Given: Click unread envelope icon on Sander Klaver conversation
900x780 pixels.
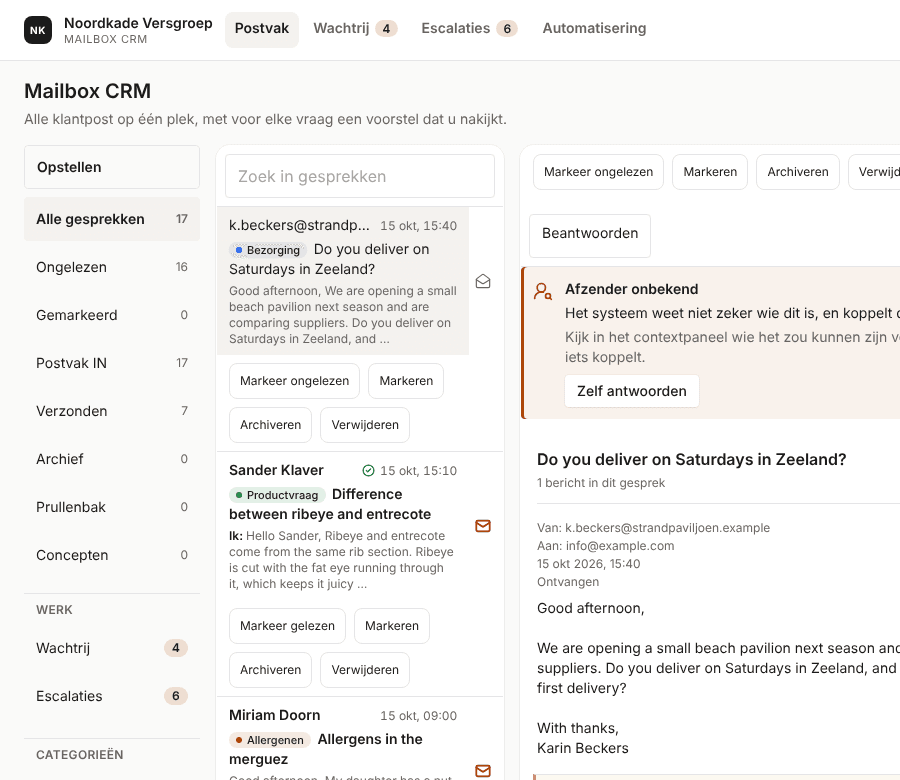Looking at the screenshot, I should [x=483, y=526].
